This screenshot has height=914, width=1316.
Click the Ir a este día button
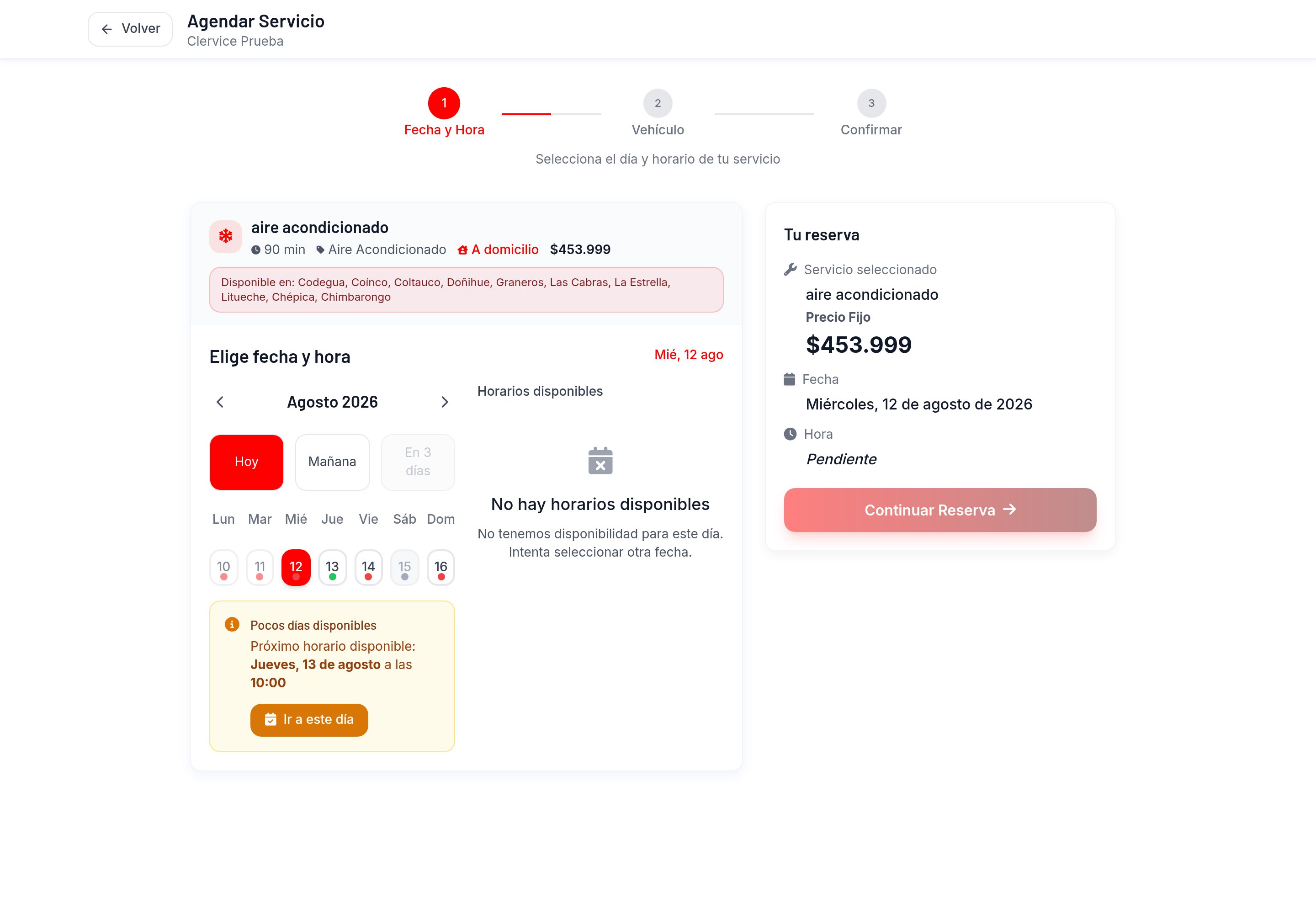[309, 720]
